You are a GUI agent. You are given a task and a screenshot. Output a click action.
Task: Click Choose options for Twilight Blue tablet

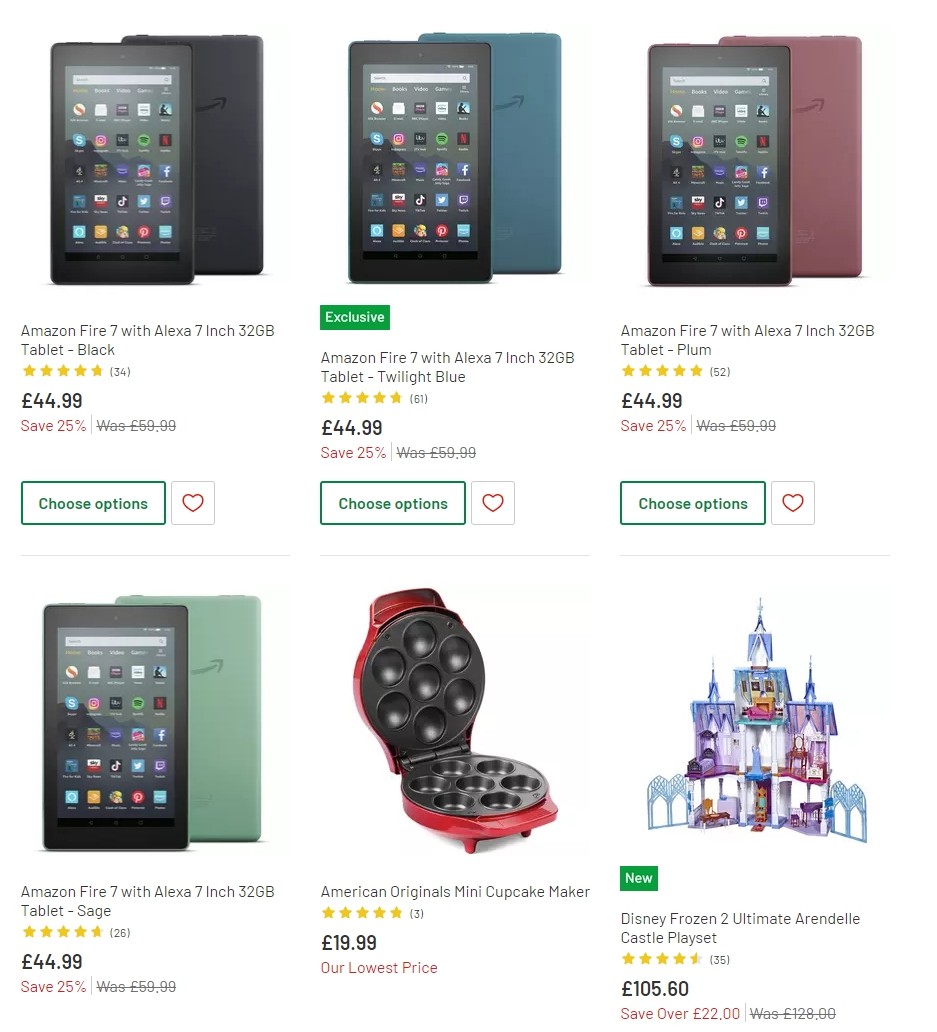392,503
